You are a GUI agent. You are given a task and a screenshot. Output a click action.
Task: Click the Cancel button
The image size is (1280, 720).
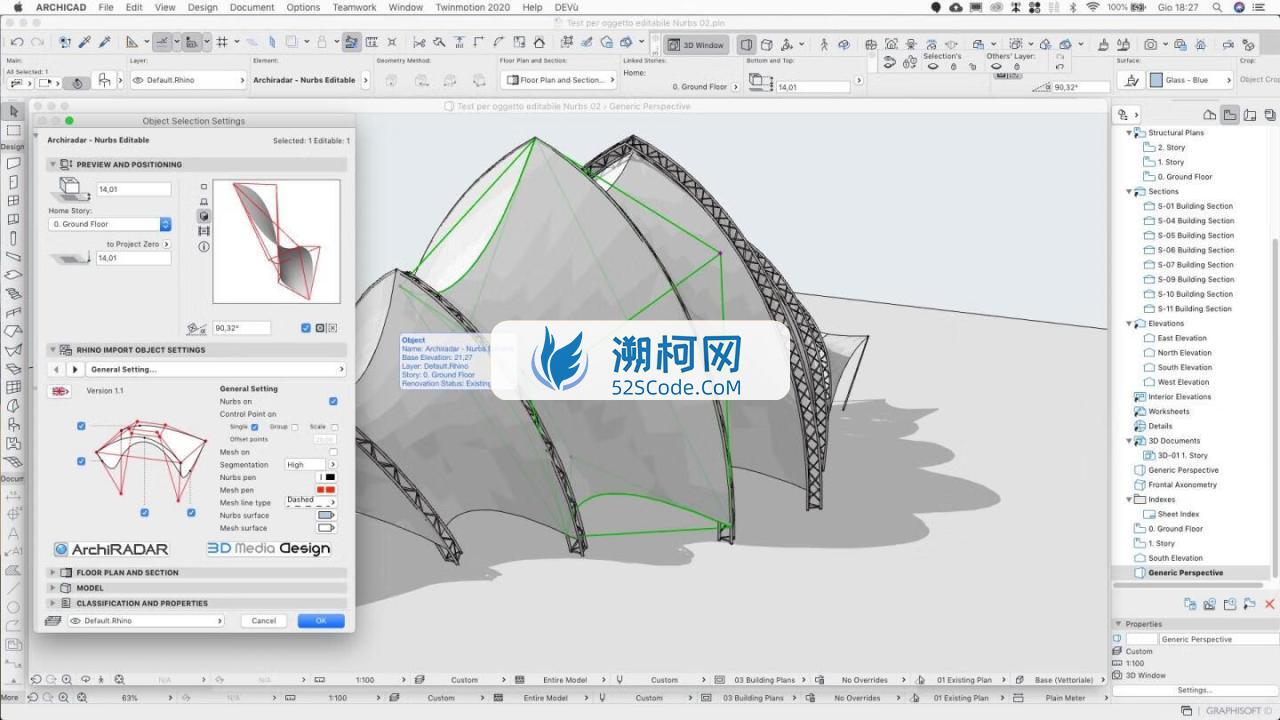[x=264, y=621]
